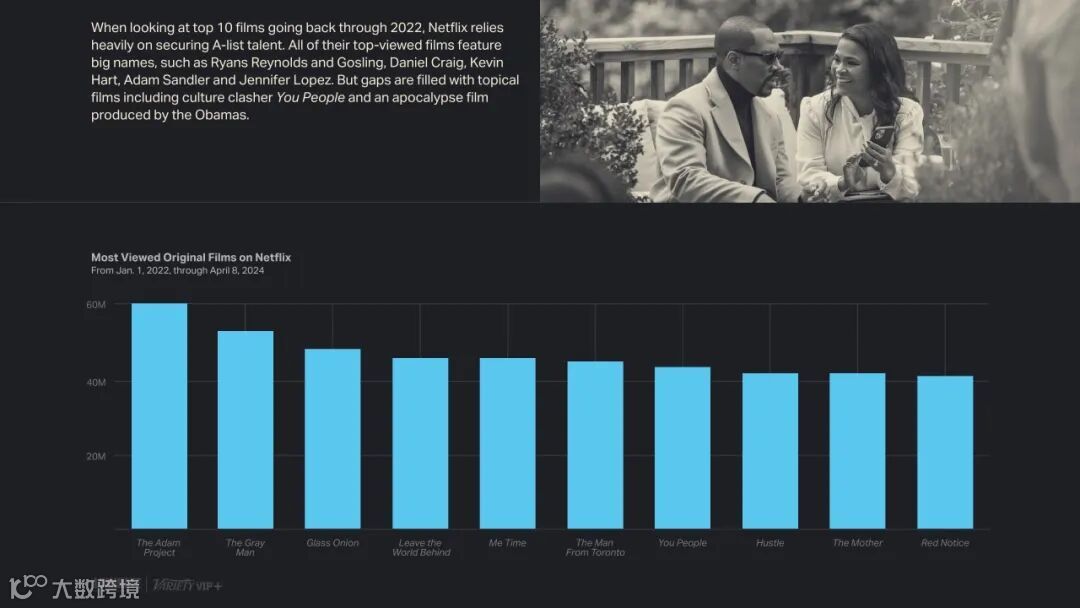The height and width of the screenshot is (608, 1080).
Task: Click the 40M y-axis value
Action: tap(96, 382)
